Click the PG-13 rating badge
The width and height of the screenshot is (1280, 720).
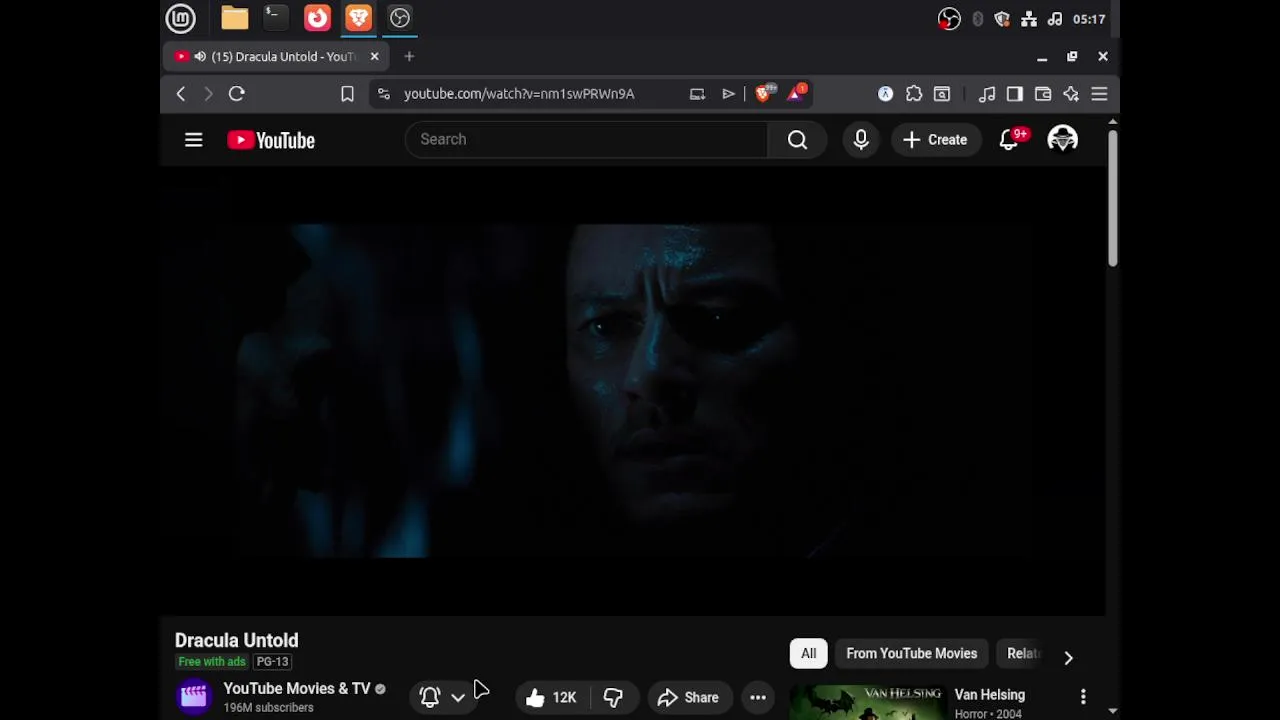[x=272, y=662]
